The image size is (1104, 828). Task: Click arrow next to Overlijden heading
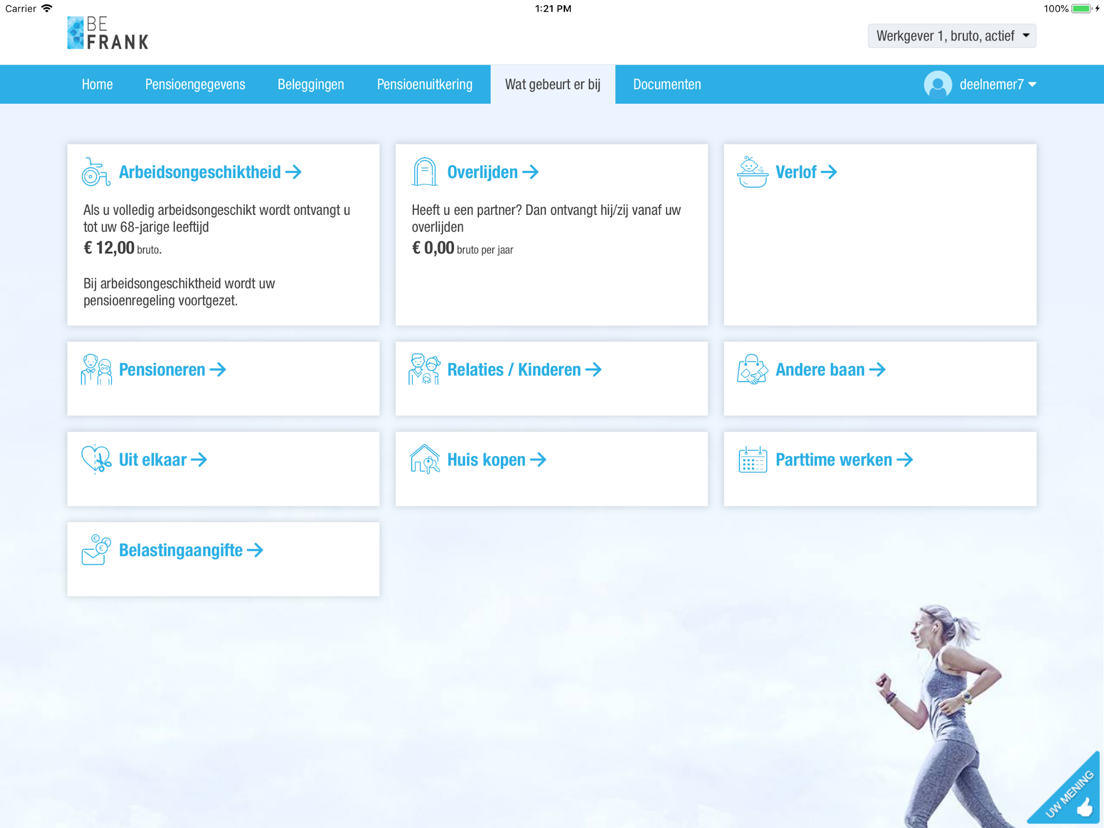coord(530,172)
